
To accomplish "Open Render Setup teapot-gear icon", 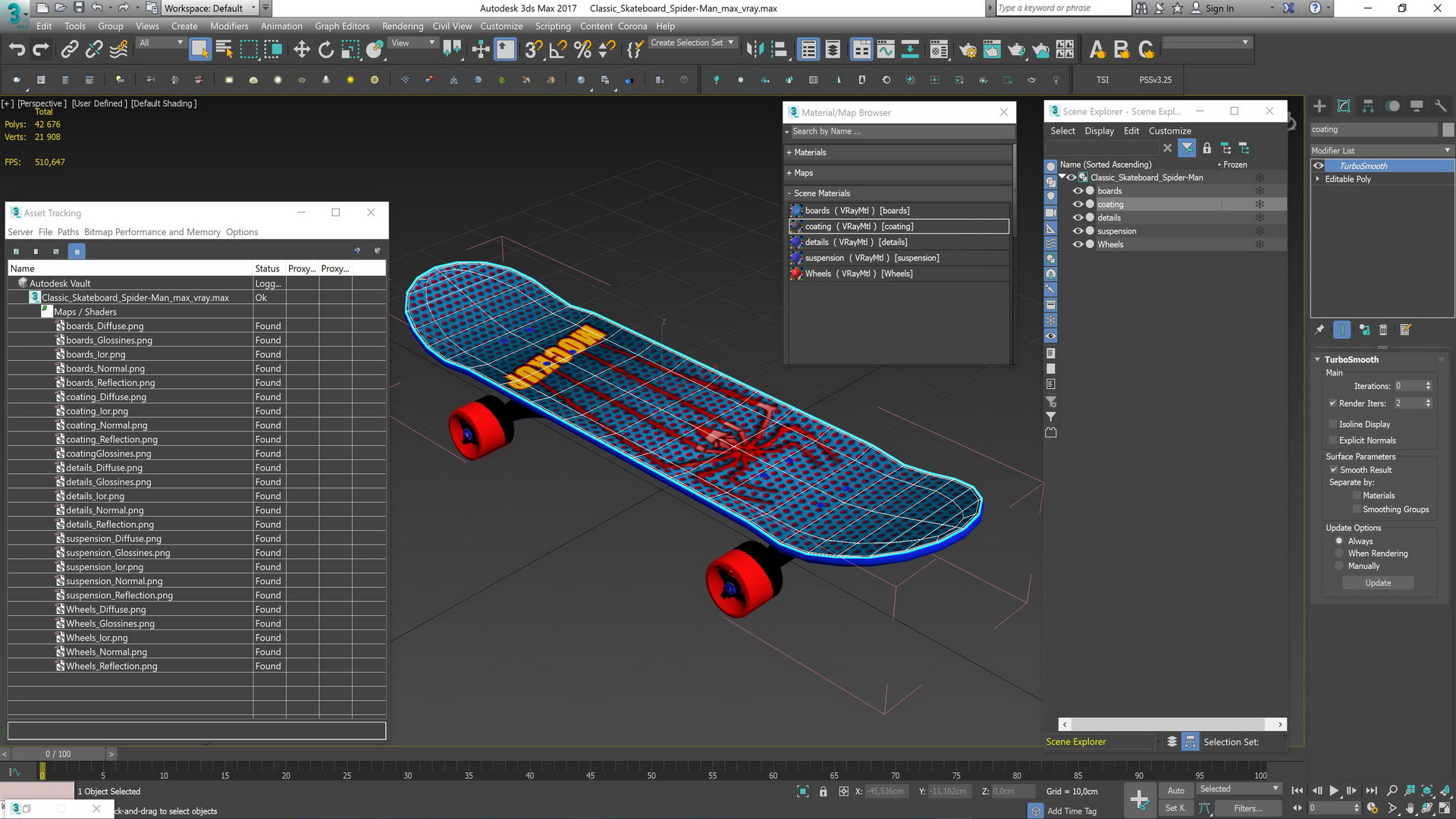I will [x=968, y=50].
